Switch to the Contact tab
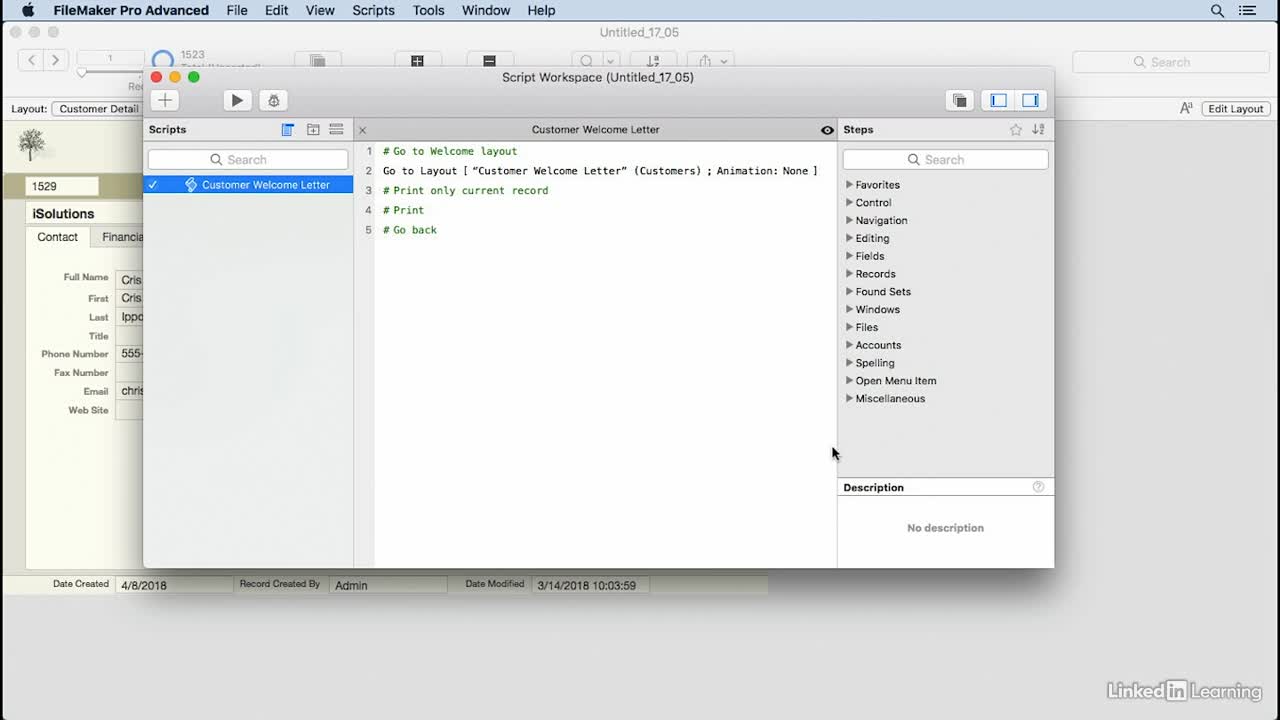This screenshot has width=1280, height=720. 58,237
